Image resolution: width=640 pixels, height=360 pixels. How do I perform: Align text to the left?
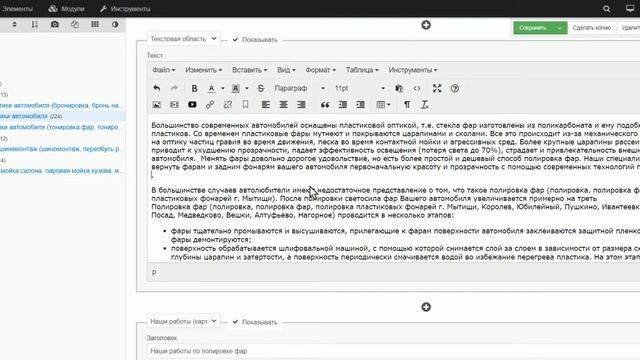[x=266, y=105]
